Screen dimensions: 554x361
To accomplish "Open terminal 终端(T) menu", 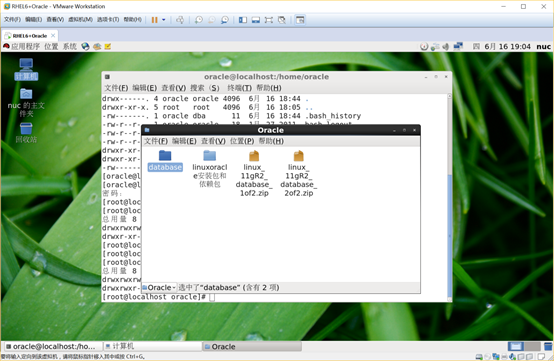I will point(239,88).
